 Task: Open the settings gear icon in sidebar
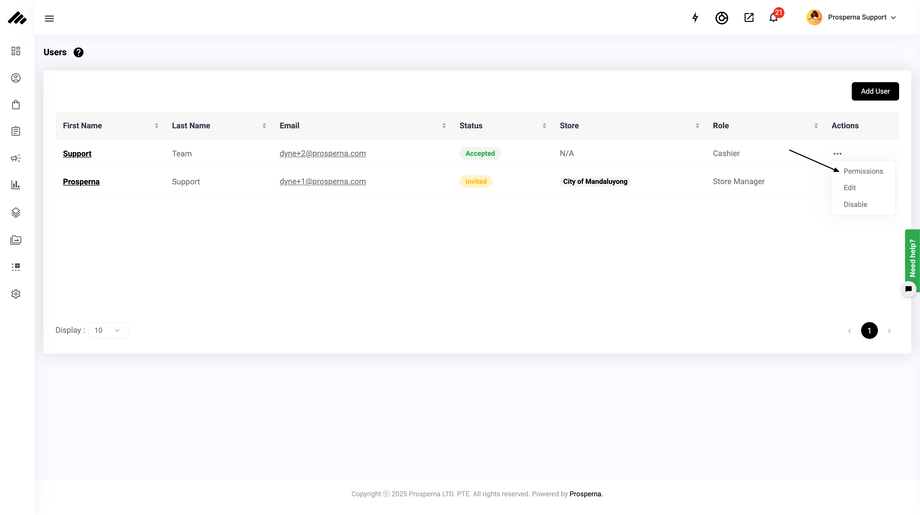16,294
